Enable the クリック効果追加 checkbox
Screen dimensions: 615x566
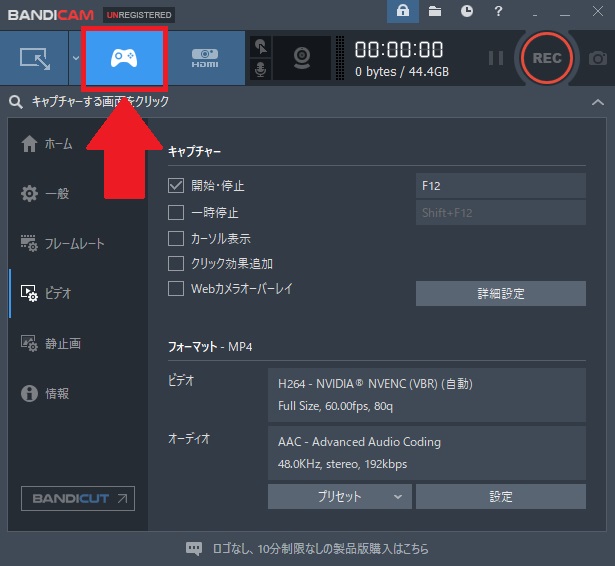click(176, 263)
